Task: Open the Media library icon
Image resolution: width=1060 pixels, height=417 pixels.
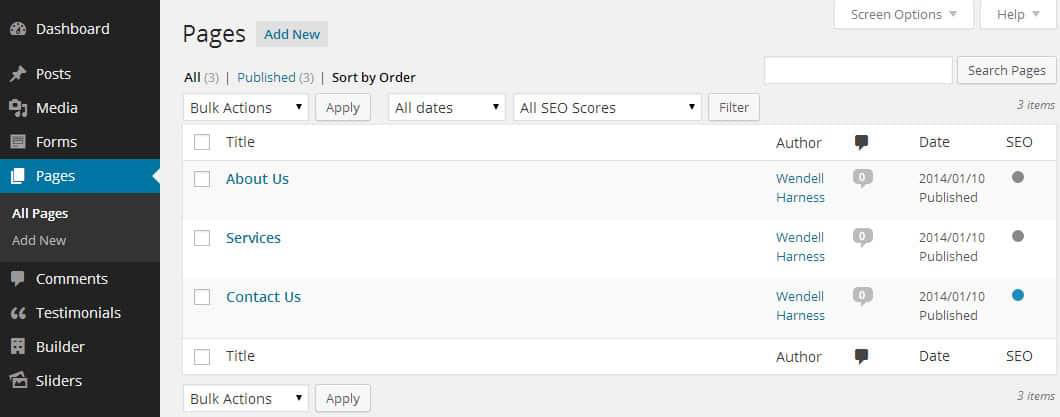Action: (x=18, y=108)
